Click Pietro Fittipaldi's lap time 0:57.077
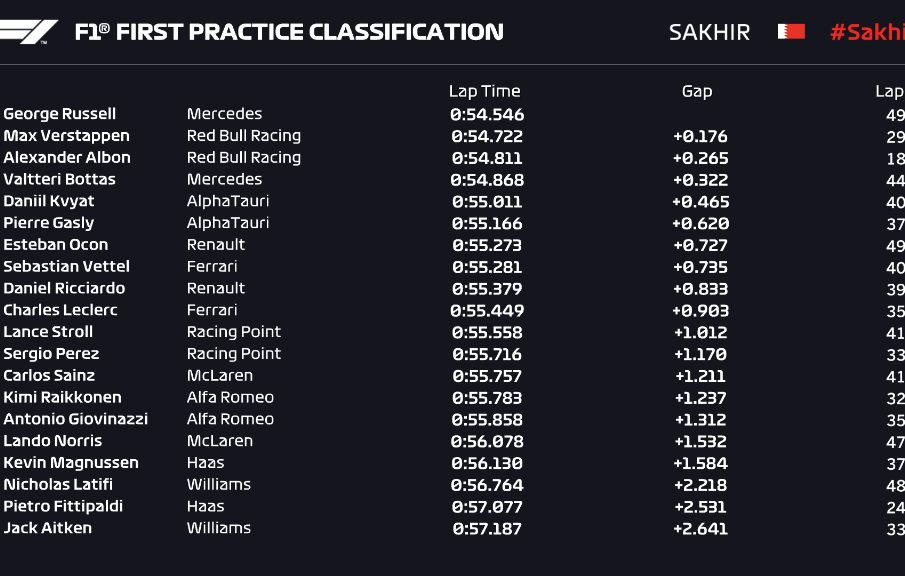Image resolution: width=905 pixels, height=576 pixels. 487,507
